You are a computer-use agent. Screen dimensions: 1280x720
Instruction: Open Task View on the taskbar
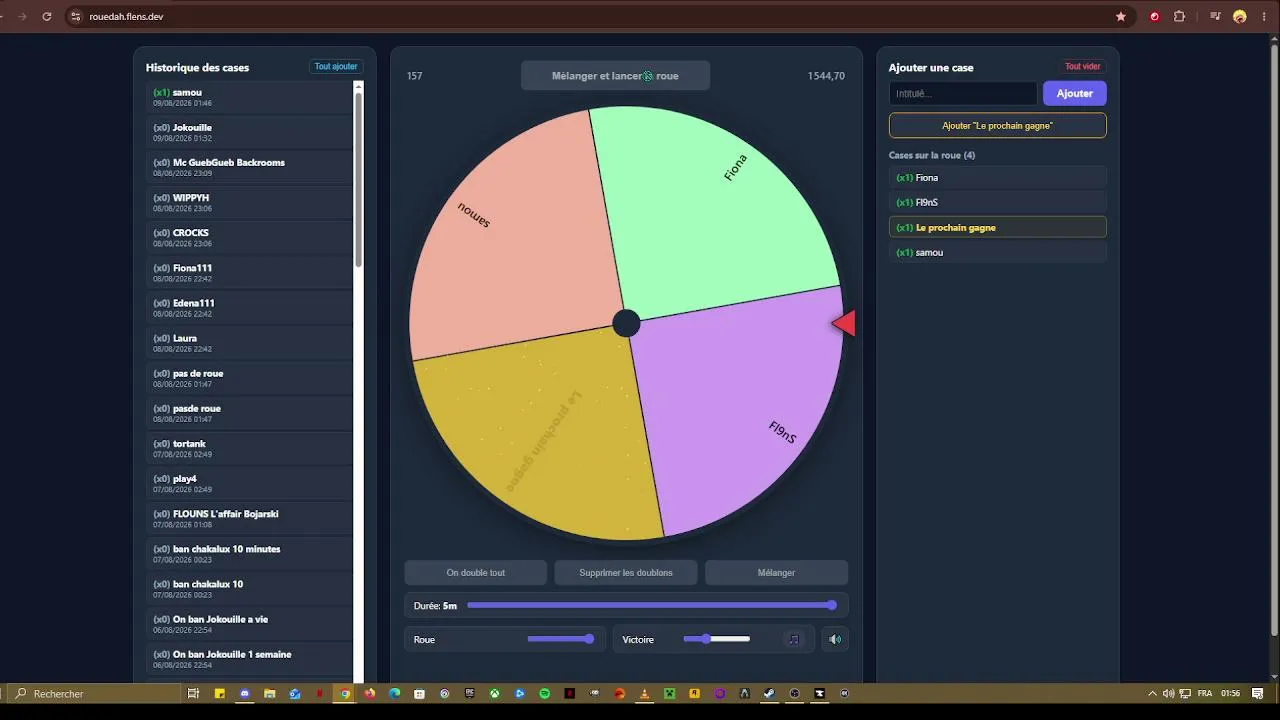point(194,693)
